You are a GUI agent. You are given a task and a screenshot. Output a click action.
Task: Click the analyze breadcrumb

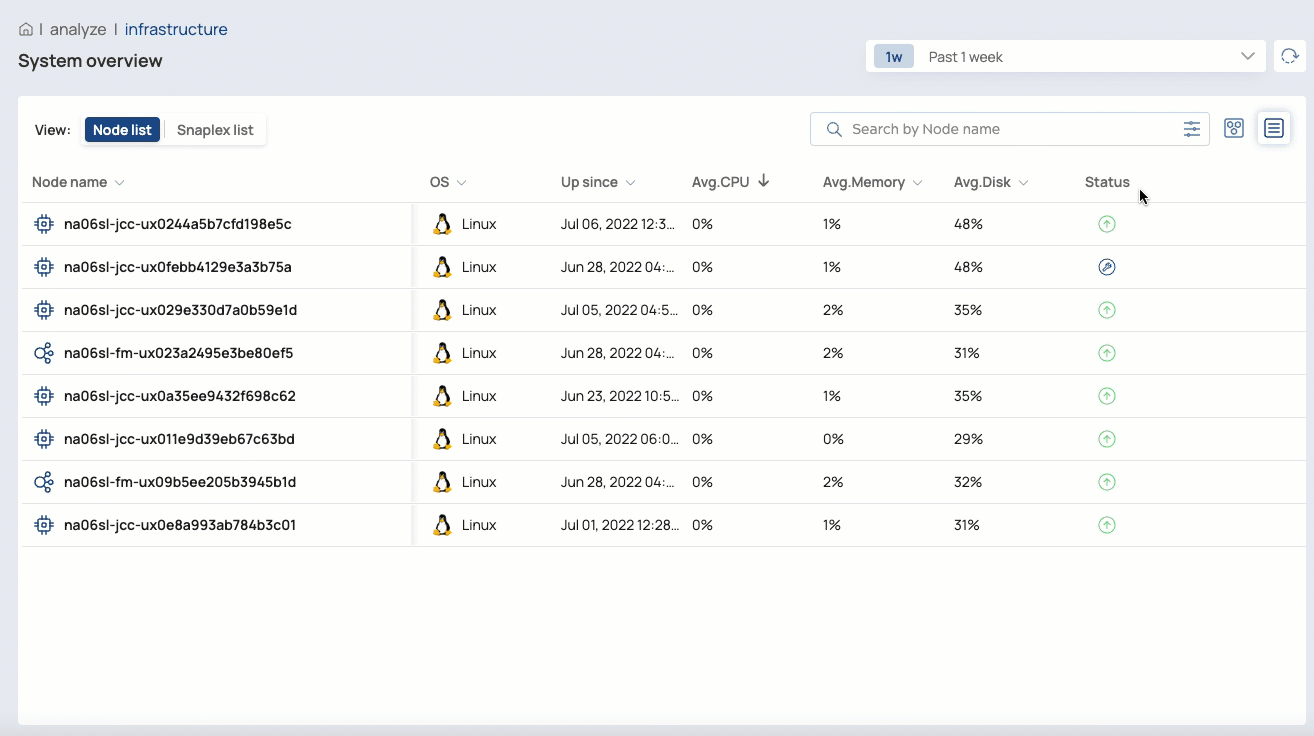pyautogui.click(x=78, y=28)
